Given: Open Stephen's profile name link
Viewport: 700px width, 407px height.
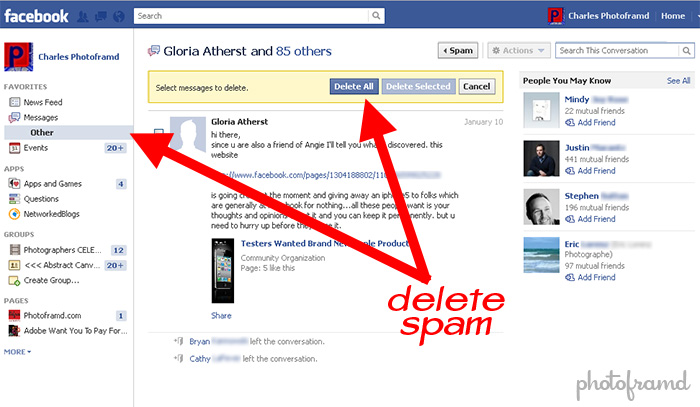Looking at the screenshot, I should [x=596, y=195].
